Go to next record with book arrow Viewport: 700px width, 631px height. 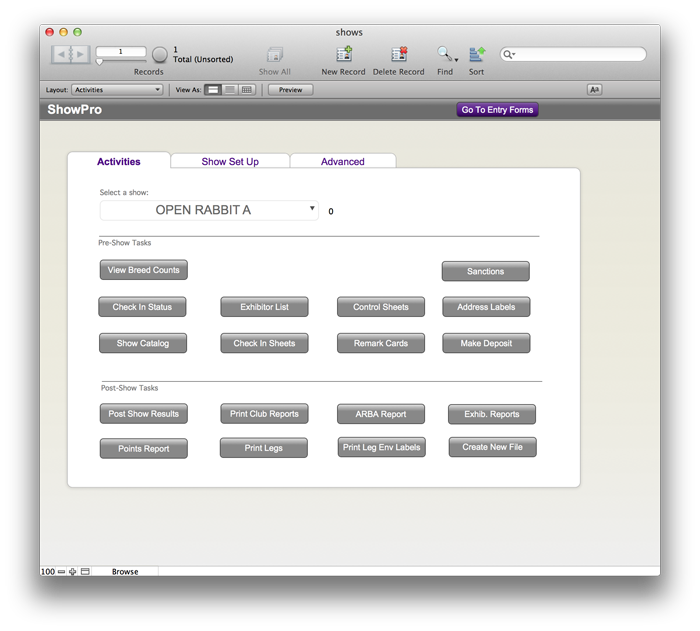tap(80, 54)
